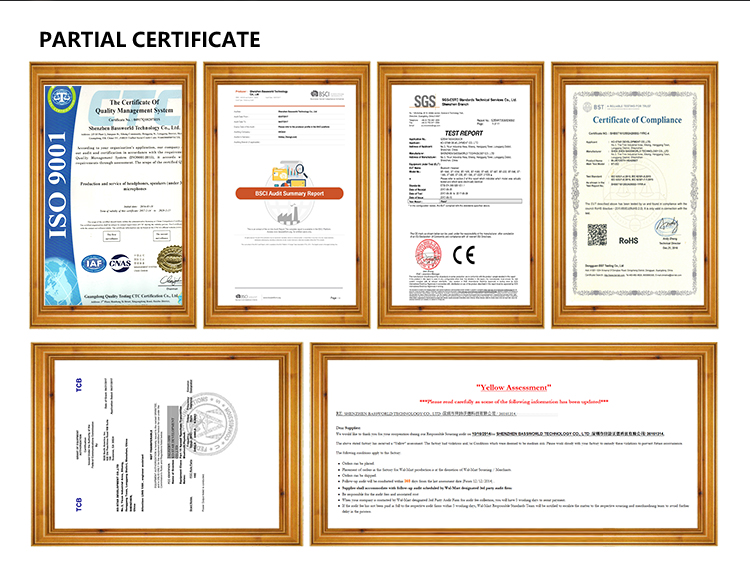
Task: Click the scales emblem on ISO certificate
Action: (x=62, y=101)
